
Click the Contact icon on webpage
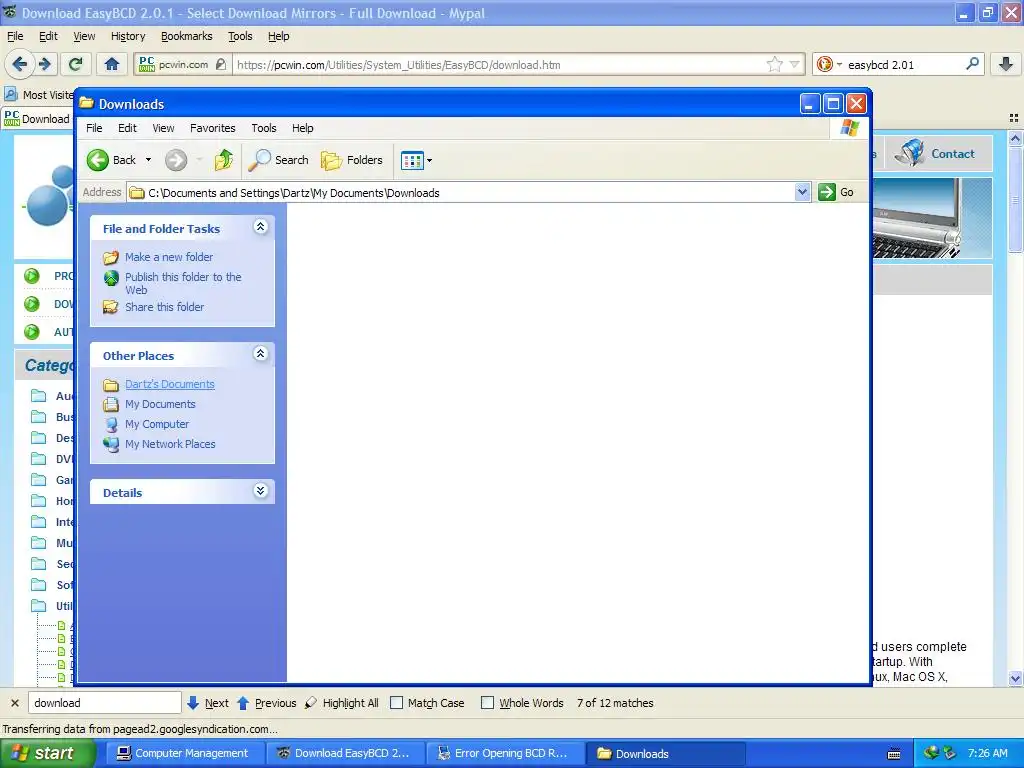910,153
